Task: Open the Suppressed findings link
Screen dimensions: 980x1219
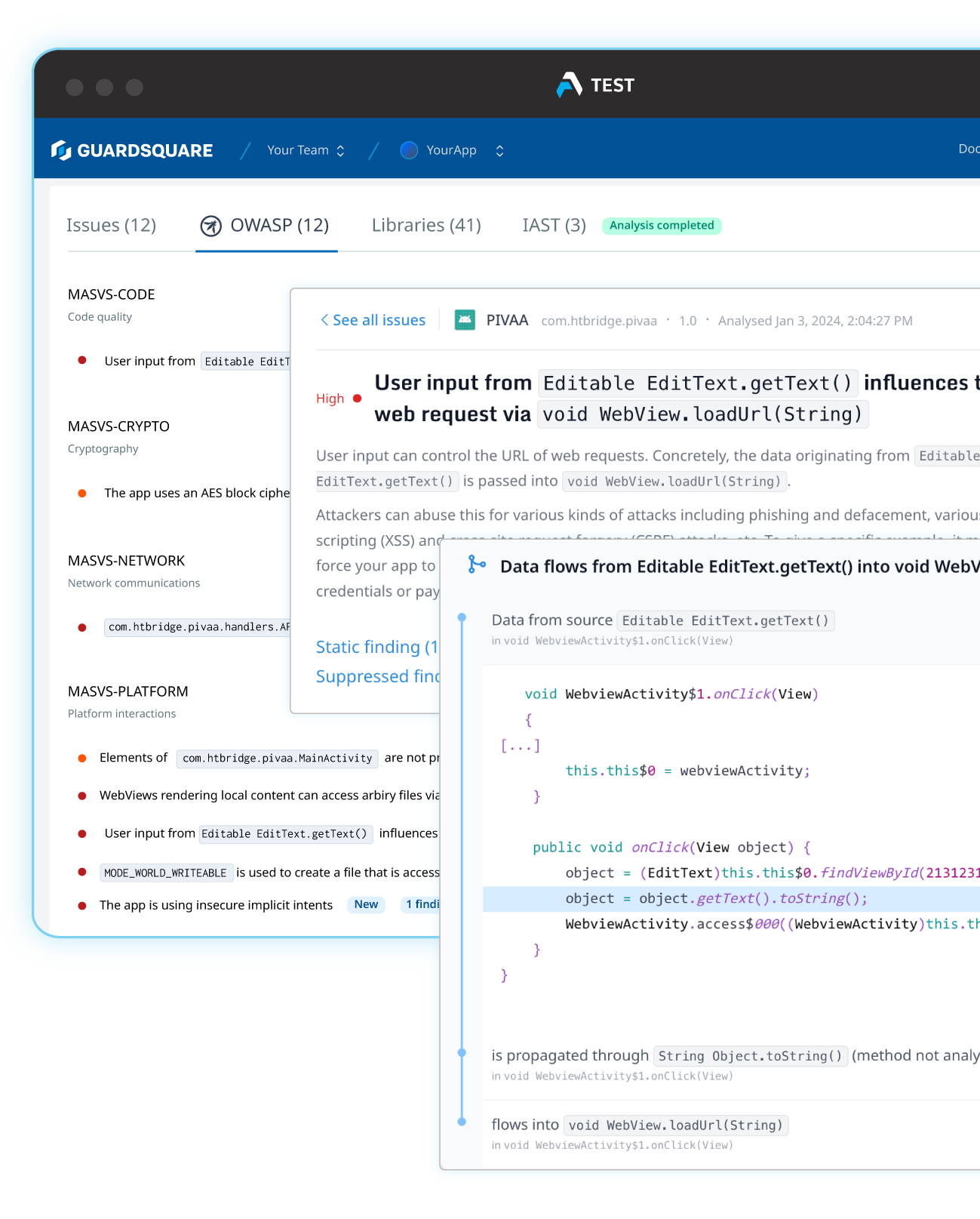Action: (x=377, y=676)
